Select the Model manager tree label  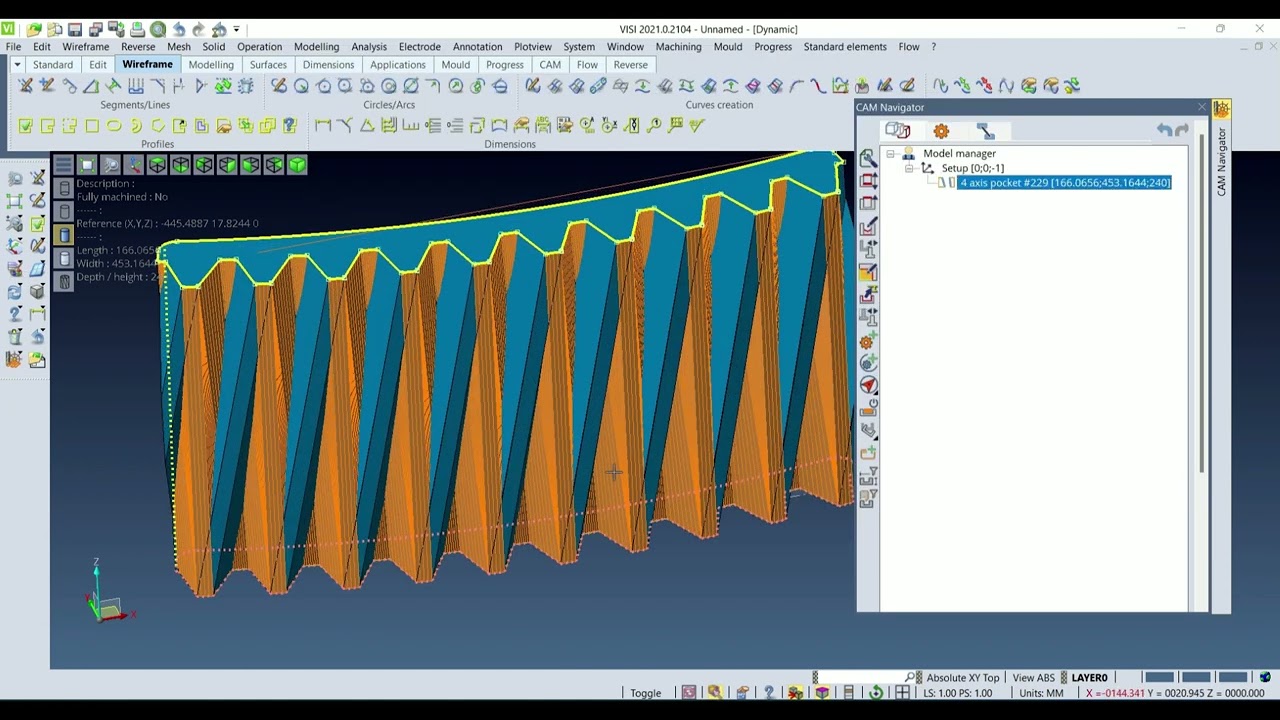pyautogui.click(x=959, y=154)
